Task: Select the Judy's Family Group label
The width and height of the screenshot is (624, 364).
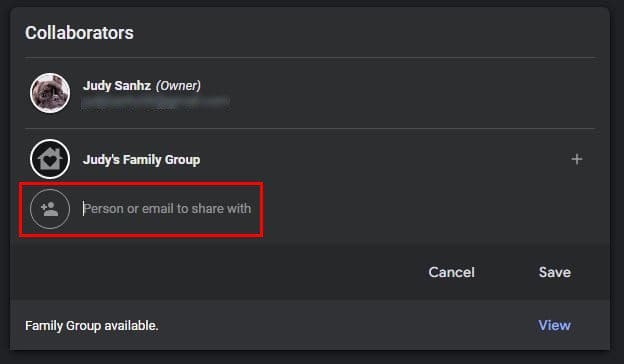Action: (141, 160)
